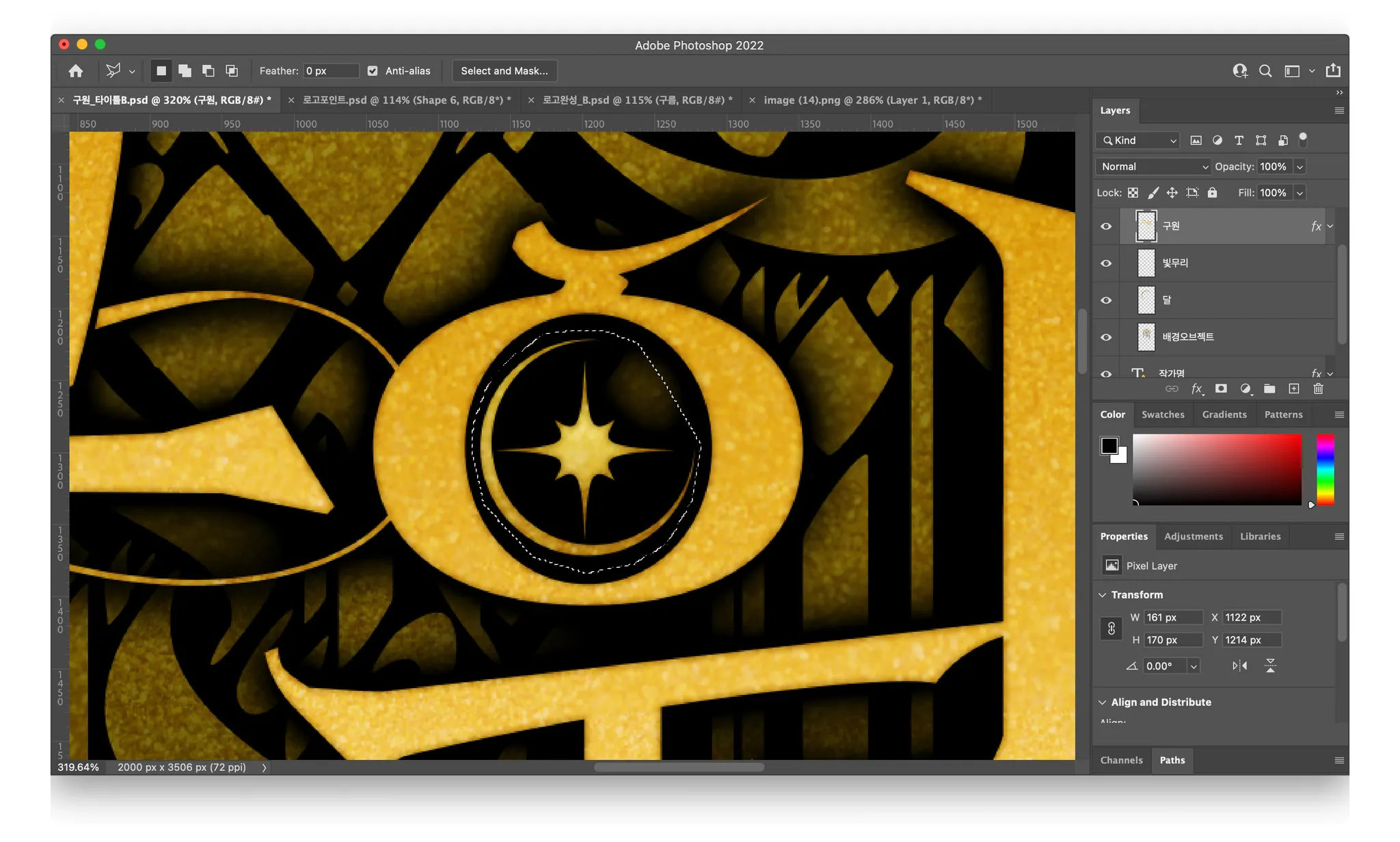Click the vertical hue spectrum slider
This screenshot has height=842, width=1400.
[1325, 470]
